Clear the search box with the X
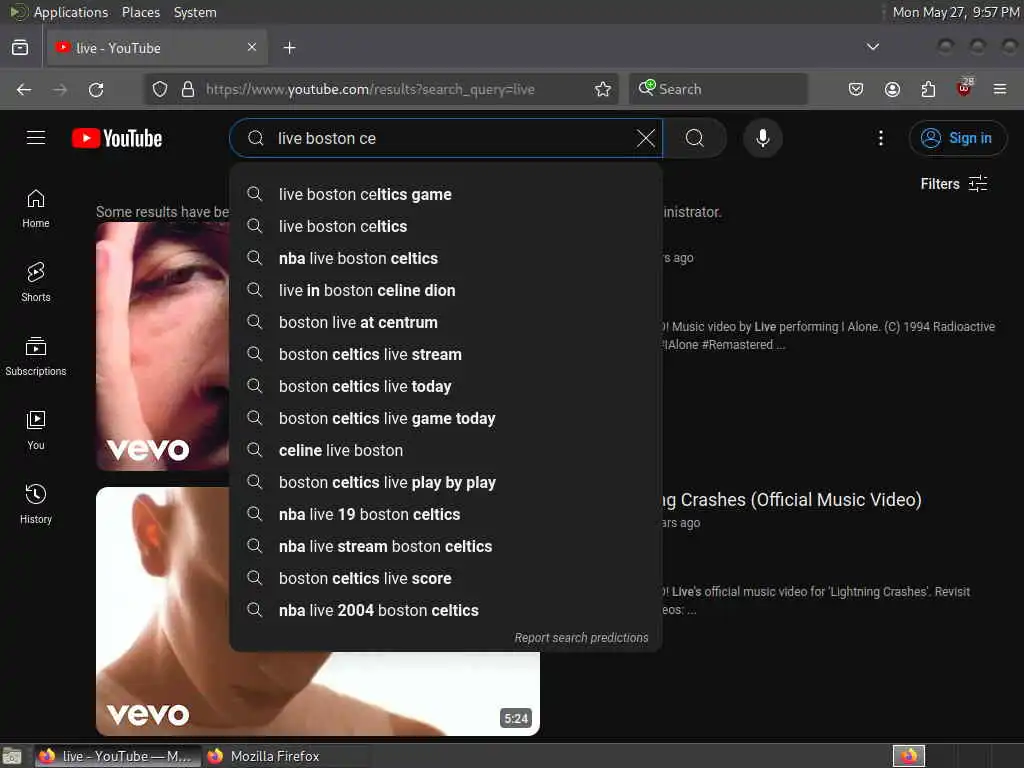This screenshot has width=1024, height=768. tap(645, 138)
